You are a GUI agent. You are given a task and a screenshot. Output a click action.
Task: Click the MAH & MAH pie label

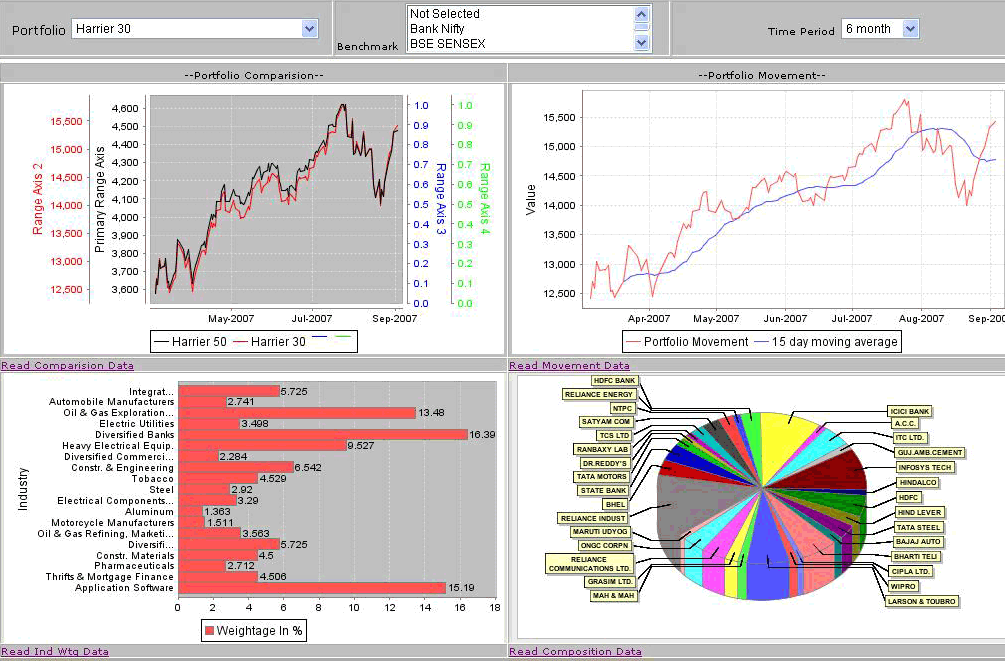[613, 596]
